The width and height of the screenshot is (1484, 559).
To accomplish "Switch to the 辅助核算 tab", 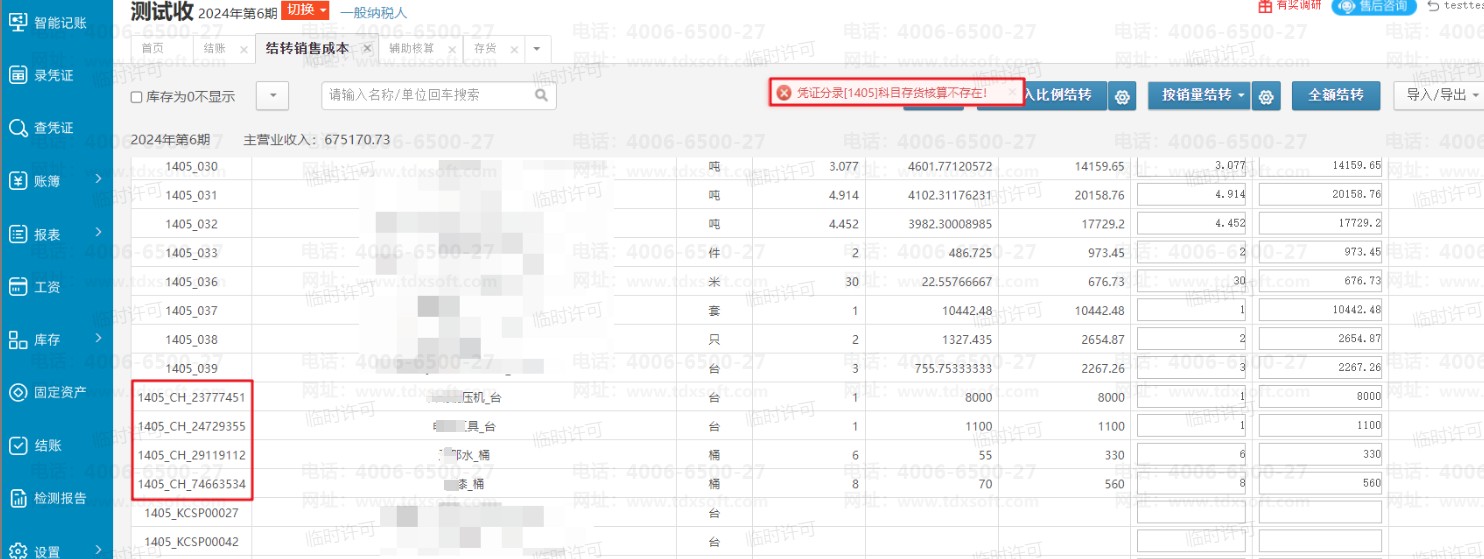I will click(411, 48).
